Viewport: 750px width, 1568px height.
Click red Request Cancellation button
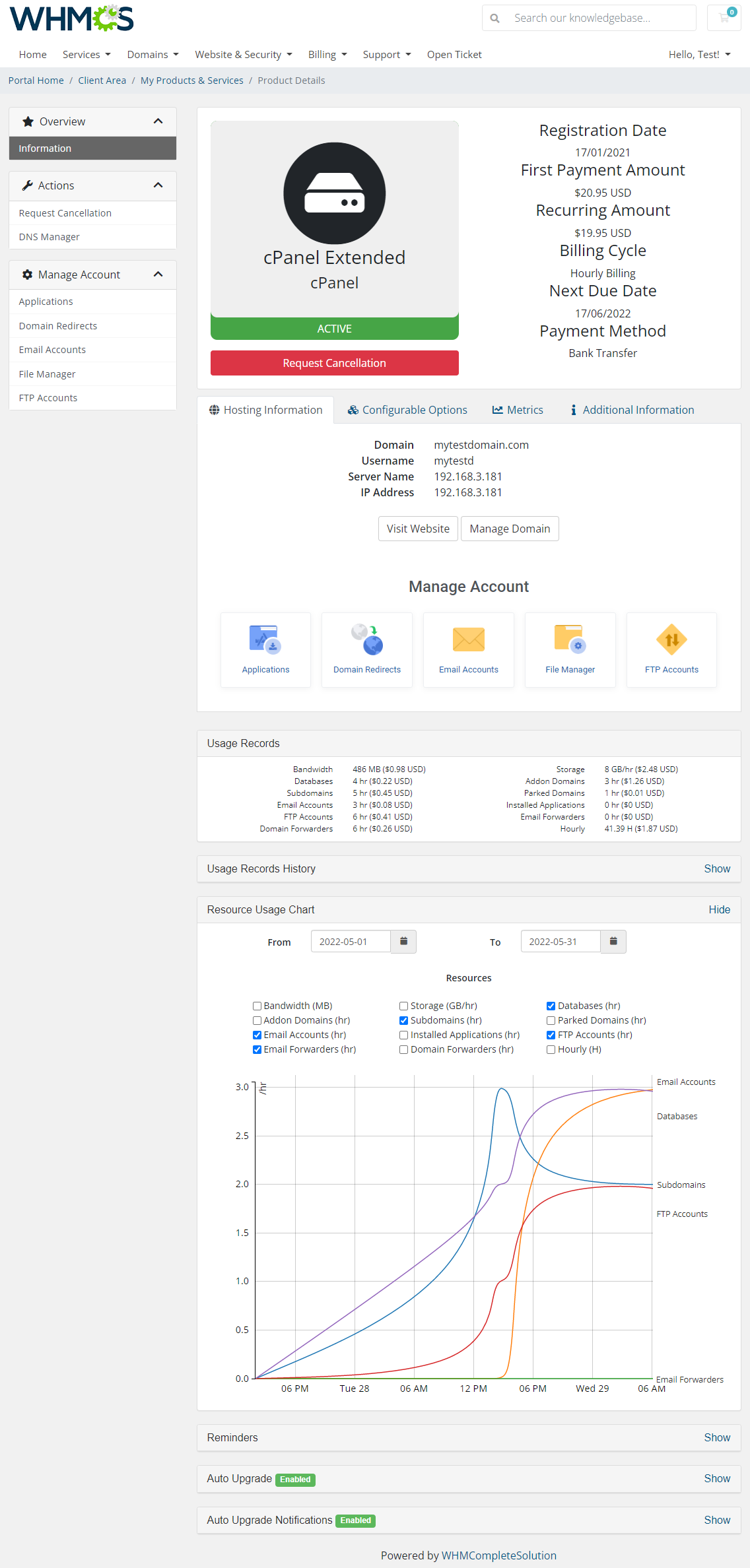335,363
